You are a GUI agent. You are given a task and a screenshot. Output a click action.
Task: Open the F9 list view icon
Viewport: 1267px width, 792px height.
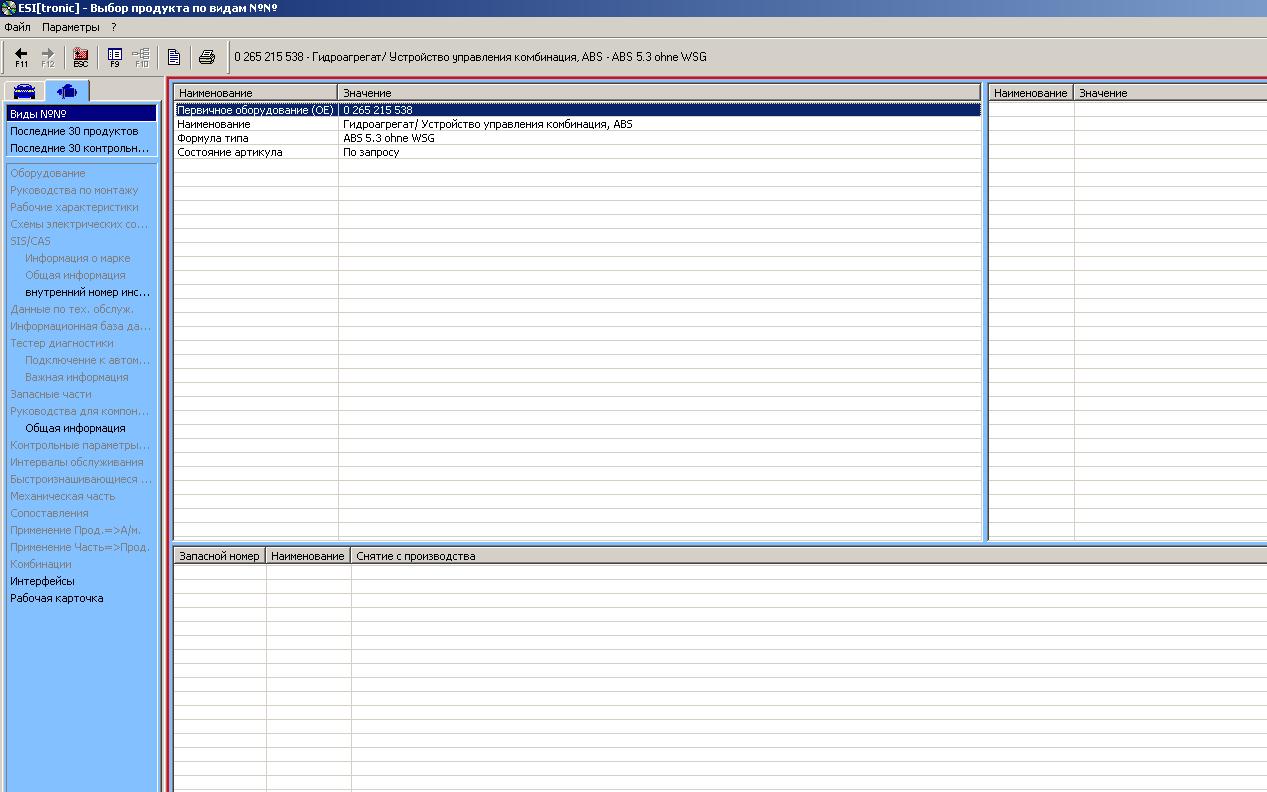click(x=114, y=57)
